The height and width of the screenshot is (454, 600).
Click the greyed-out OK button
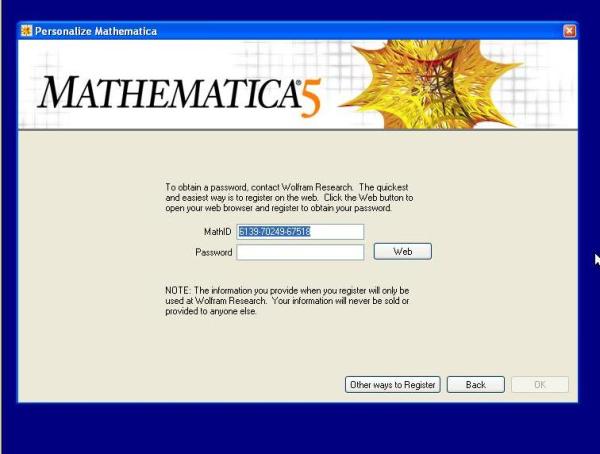539,385
